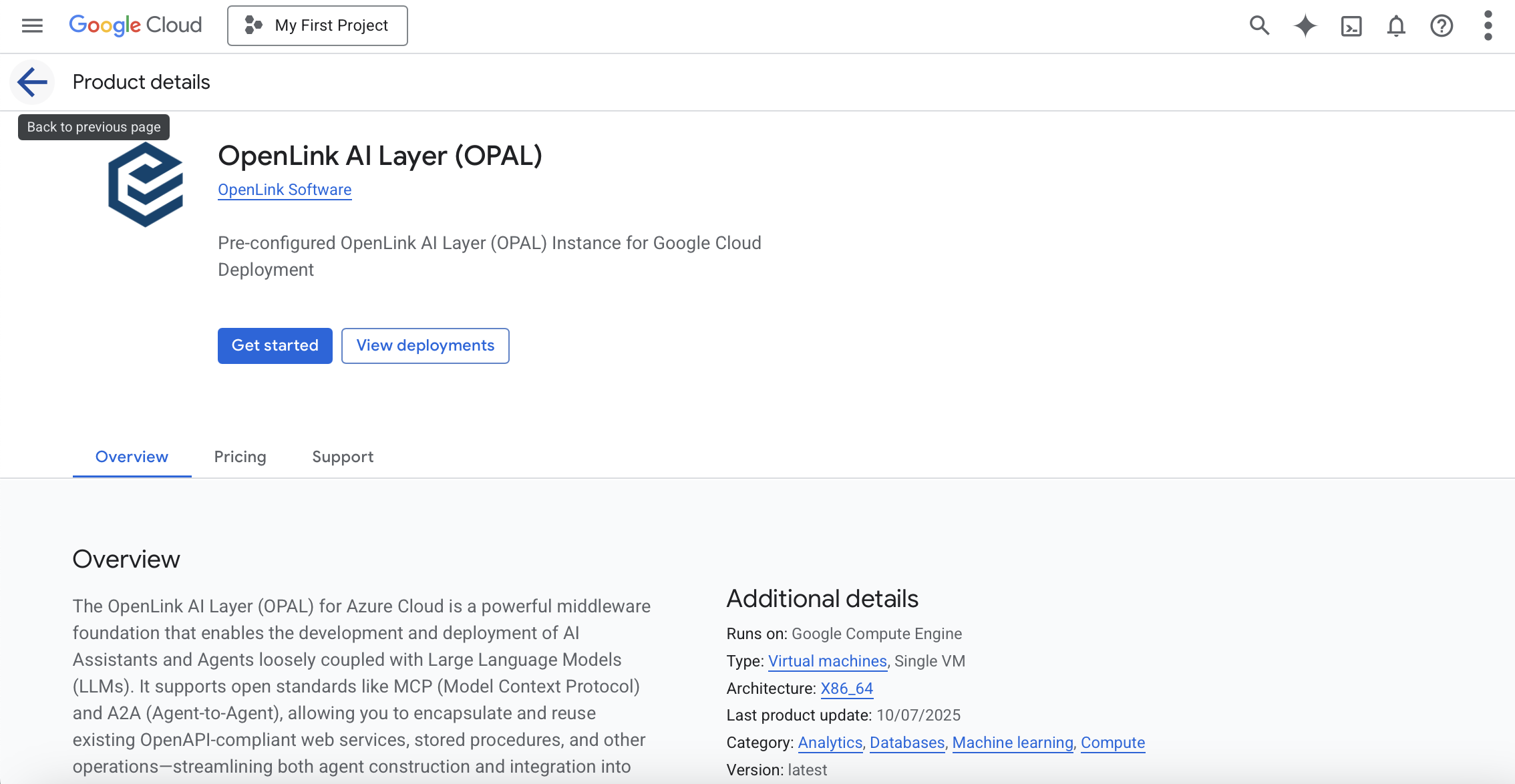The height and width of the screenshot is (784, 1515).
Task: Open the Compute category link
Action: (x=1113, y=743)
